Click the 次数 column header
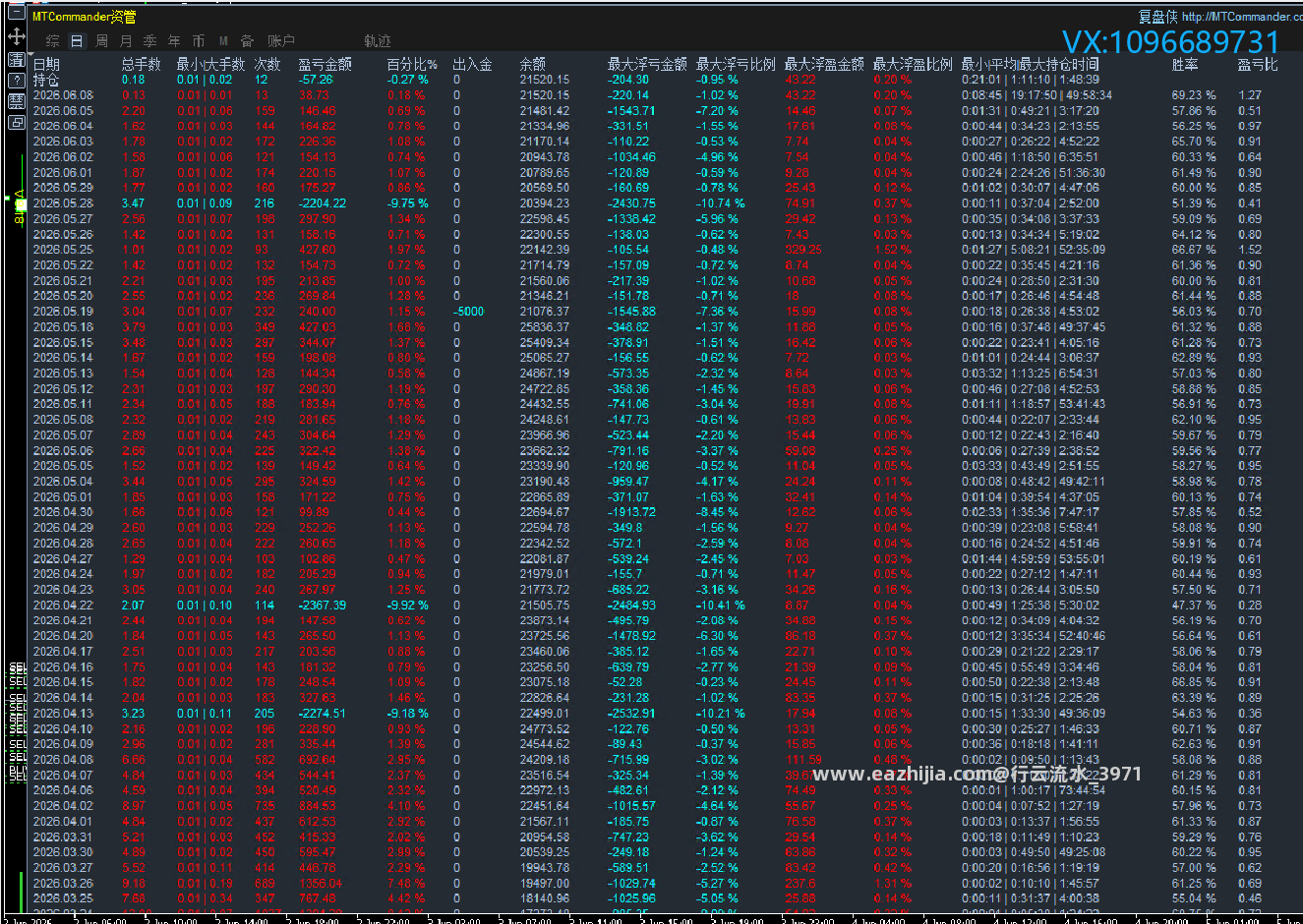The width and height of the screenshot is (1303, 924). 267,64
